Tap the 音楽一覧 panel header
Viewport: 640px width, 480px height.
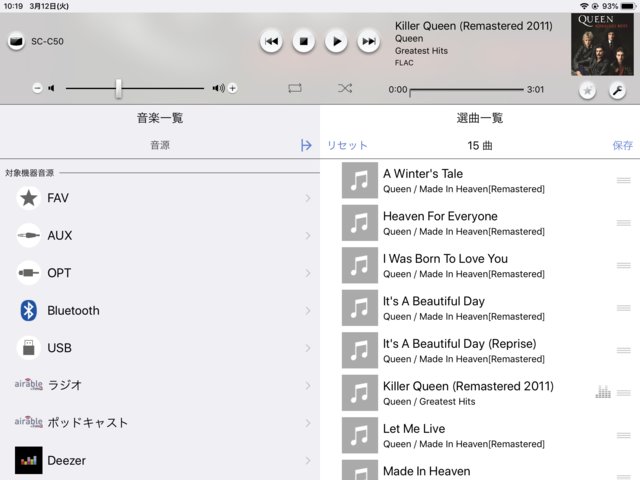[x=160, y=118]
